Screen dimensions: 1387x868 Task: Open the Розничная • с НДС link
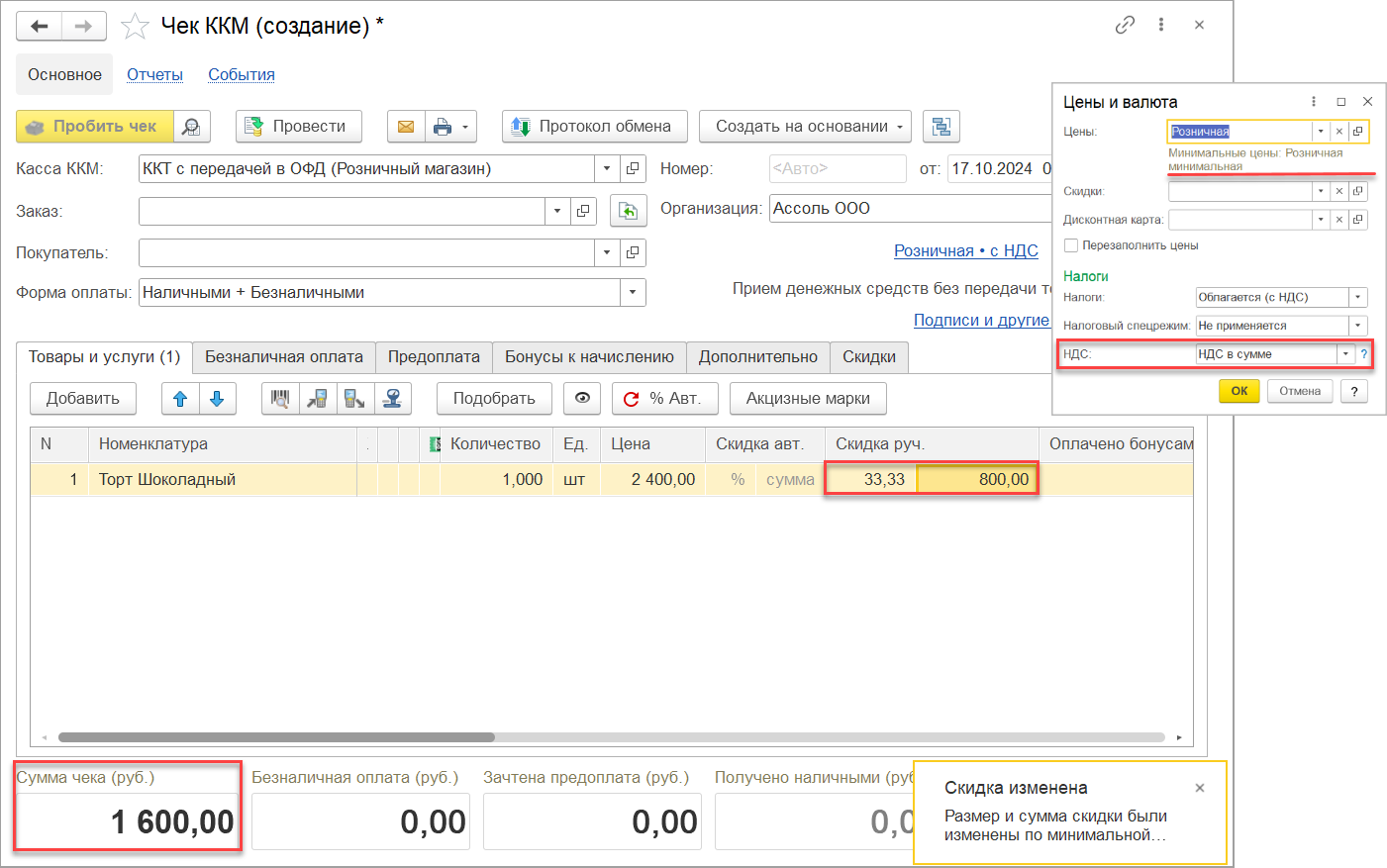965,251
